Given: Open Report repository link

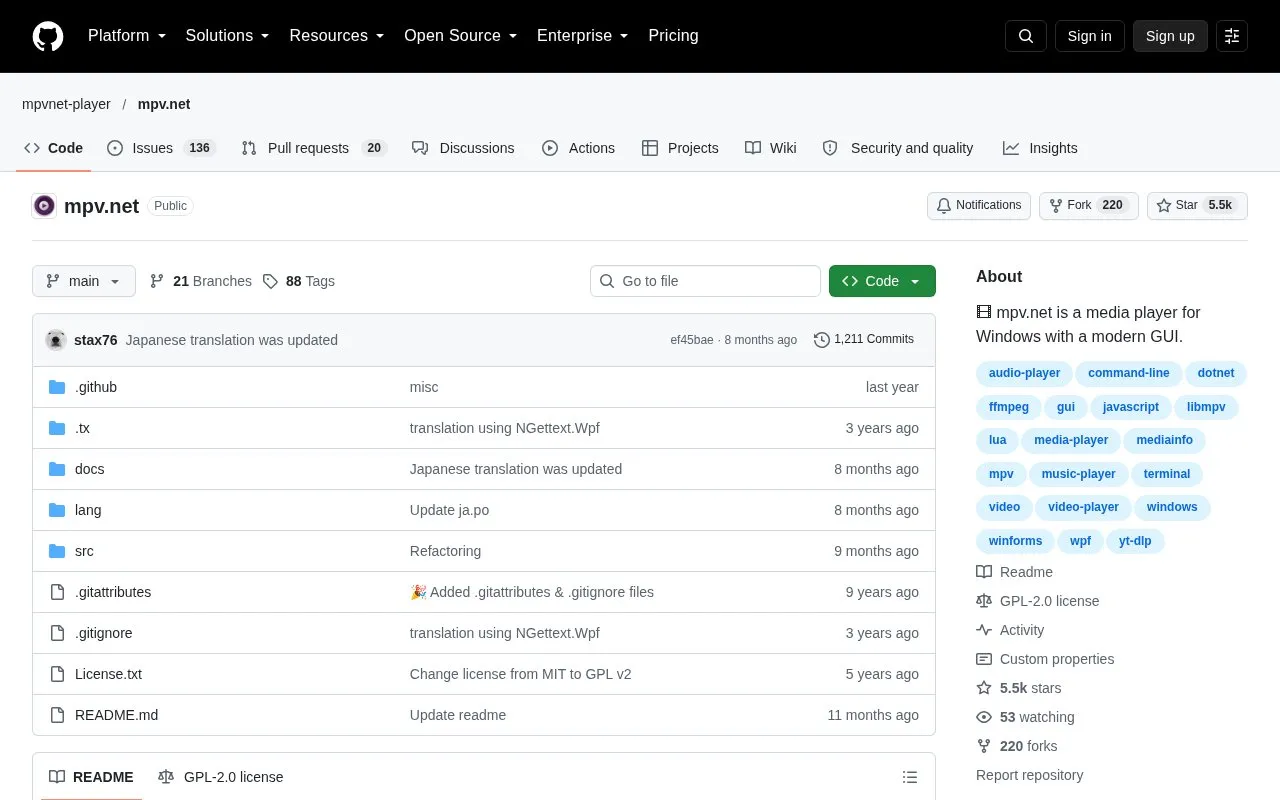Looking at the screenshot, I should coord(1029,775).
